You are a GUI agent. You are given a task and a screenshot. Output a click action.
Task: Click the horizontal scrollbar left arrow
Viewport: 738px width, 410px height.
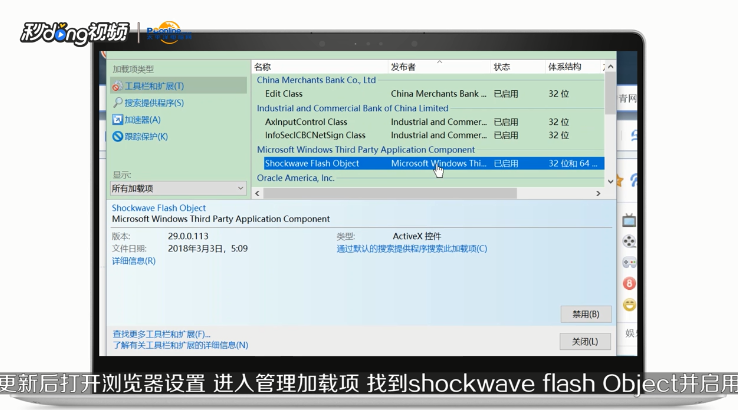pyautogui.click(x=257, y=193)
